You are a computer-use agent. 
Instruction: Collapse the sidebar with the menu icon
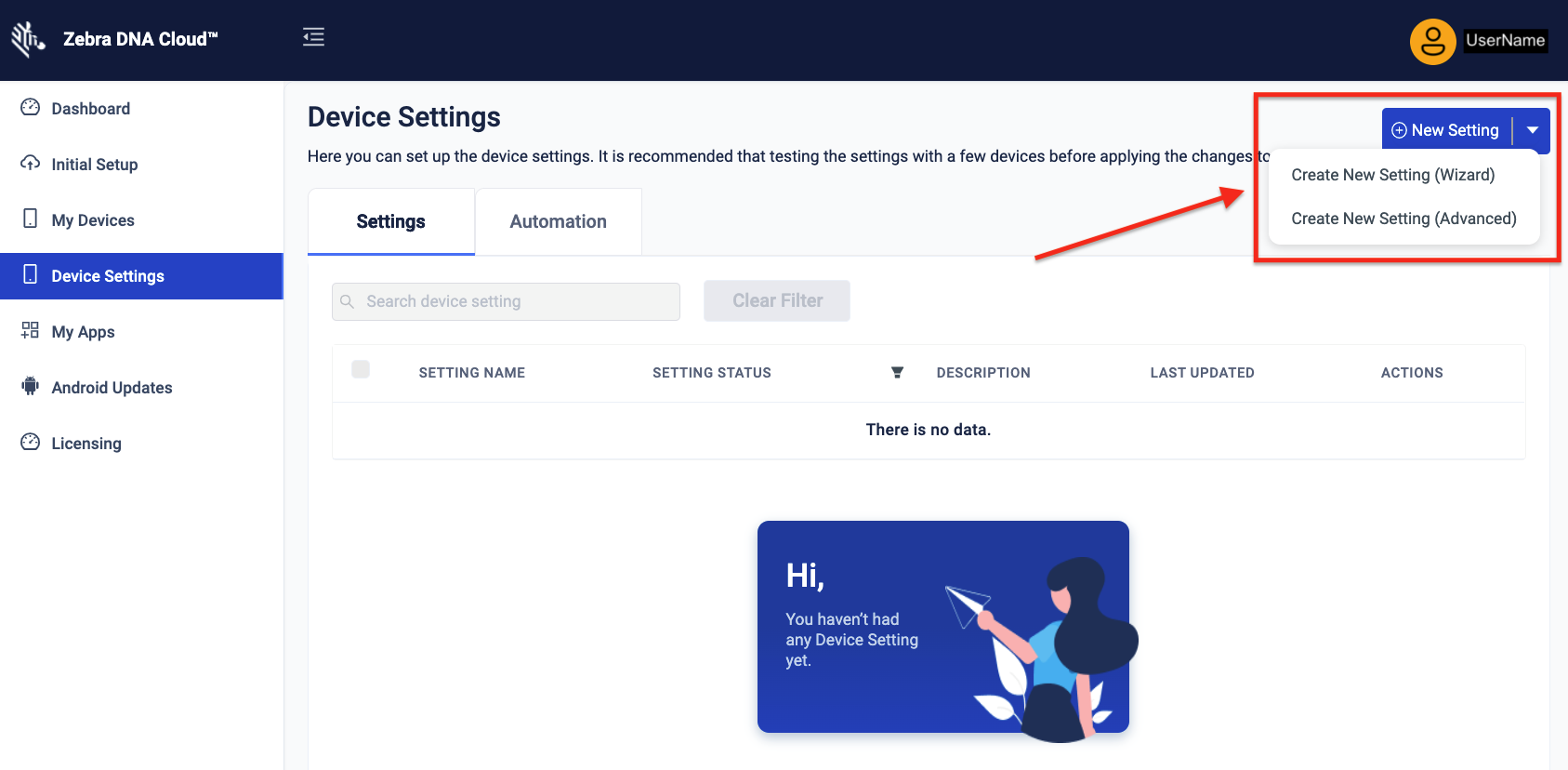[x=313, y=37]
